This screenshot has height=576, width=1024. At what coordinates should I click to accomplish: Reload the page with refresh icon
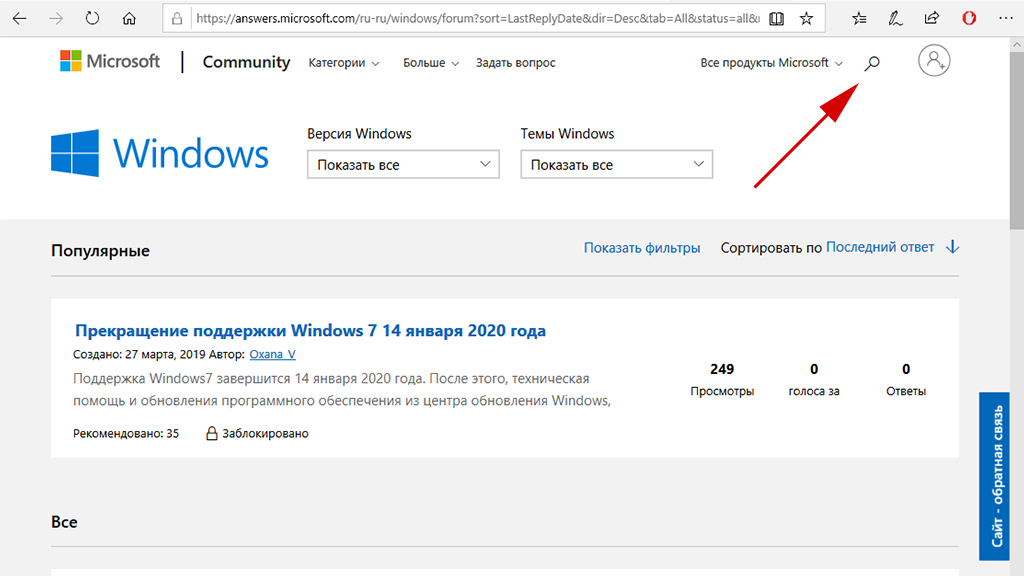coord(92,18)
